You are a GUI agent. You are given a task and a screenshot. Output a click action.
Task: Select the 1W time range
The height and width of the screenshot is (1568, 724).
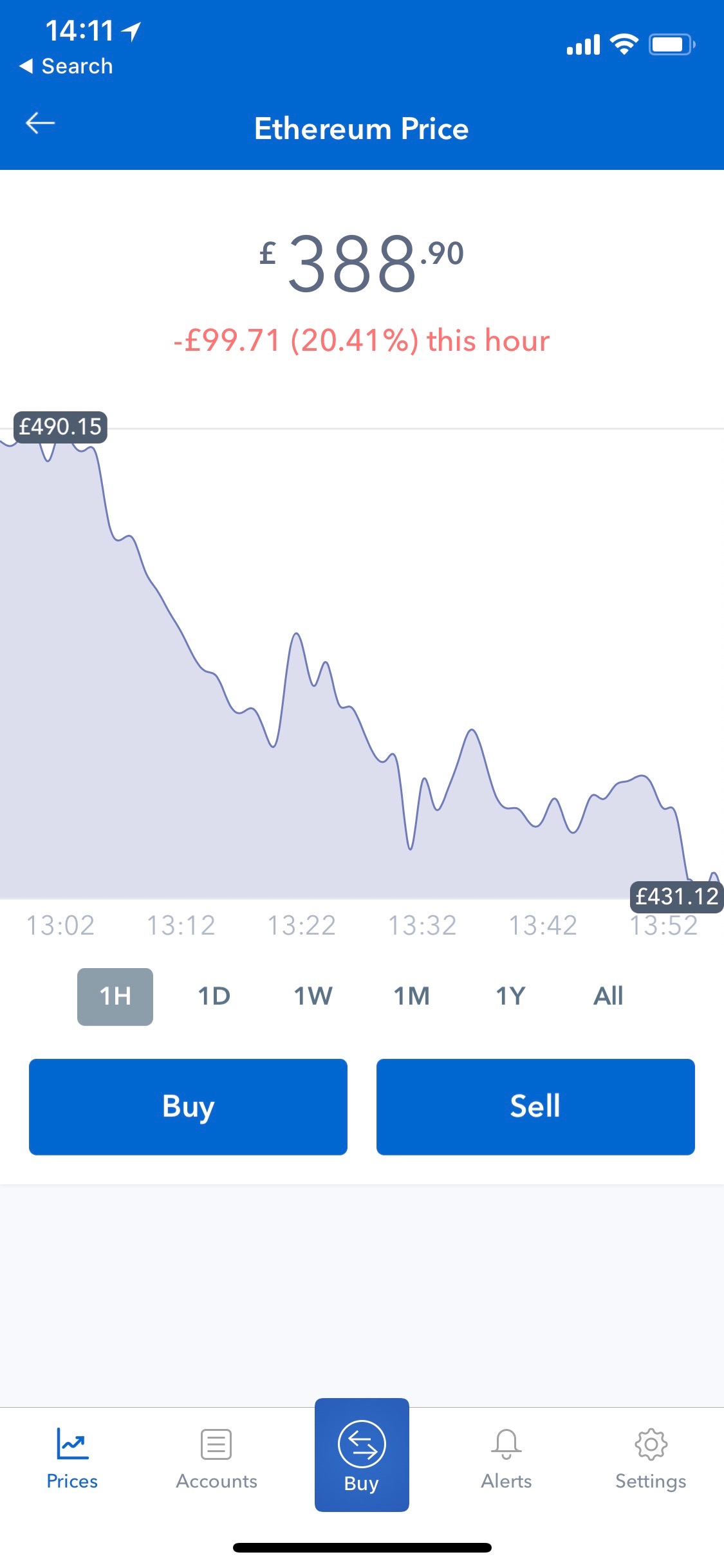coord(313,996)
